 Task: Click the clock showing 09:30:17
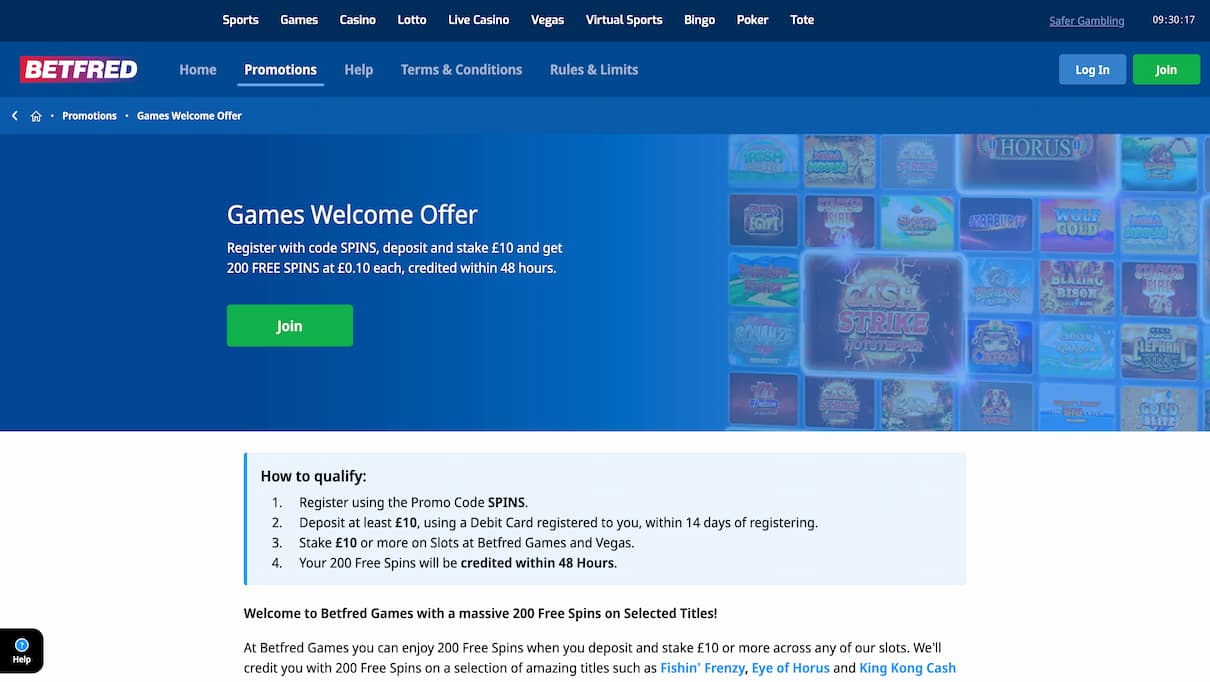pyautogui.click(x=1173, y=20)
